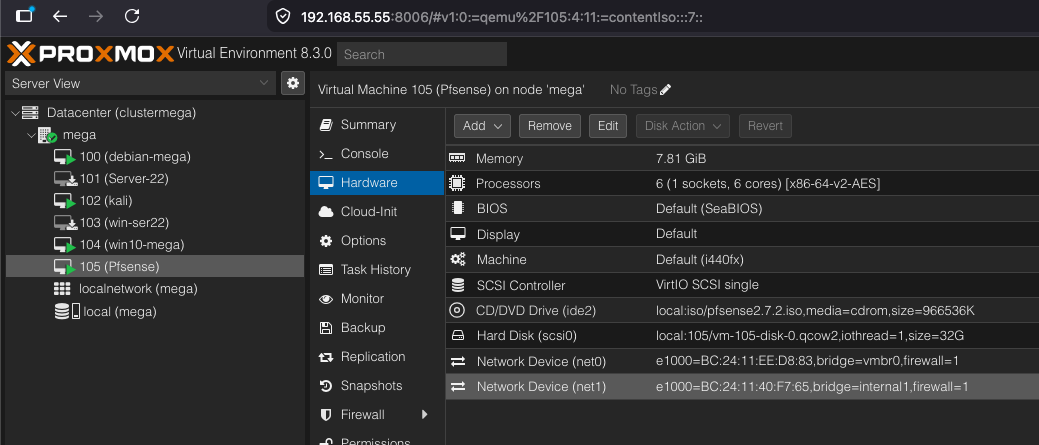Open the Backup tab
The width and height of the screenshot is (1039, 445).
pyautogui.click(x=377, y=328)
